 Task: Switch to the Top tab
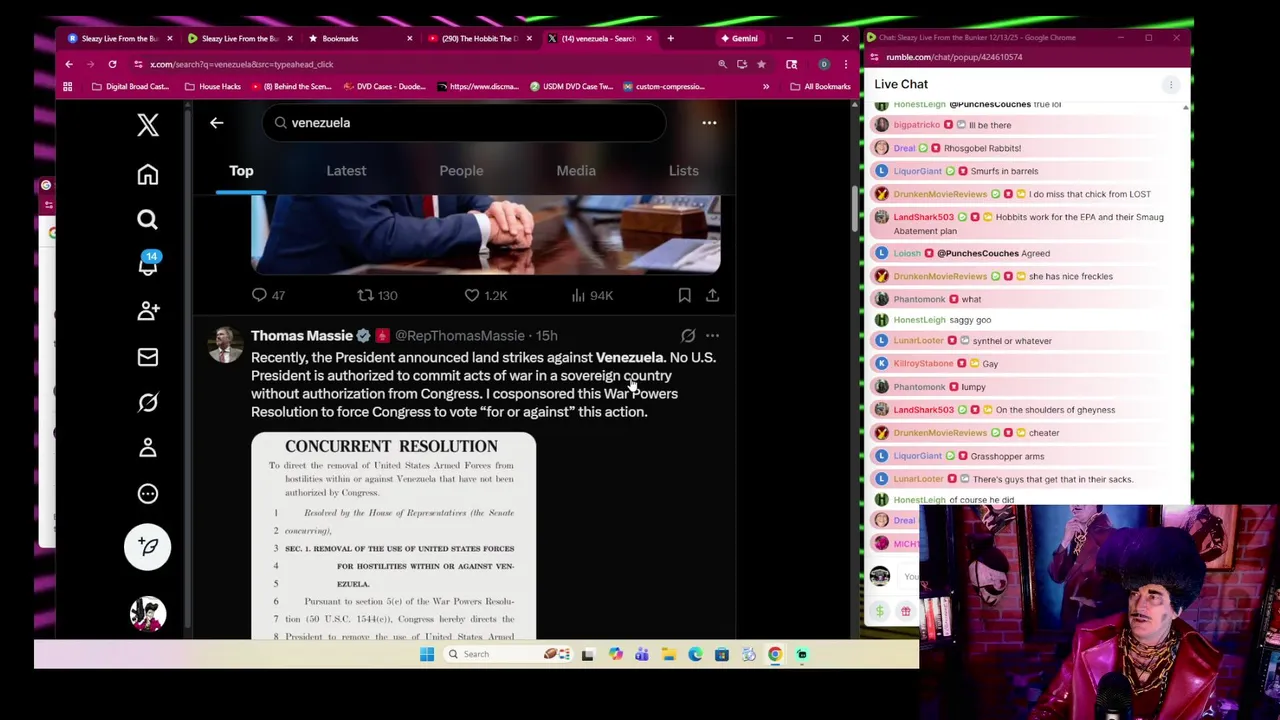coord(241,170)
